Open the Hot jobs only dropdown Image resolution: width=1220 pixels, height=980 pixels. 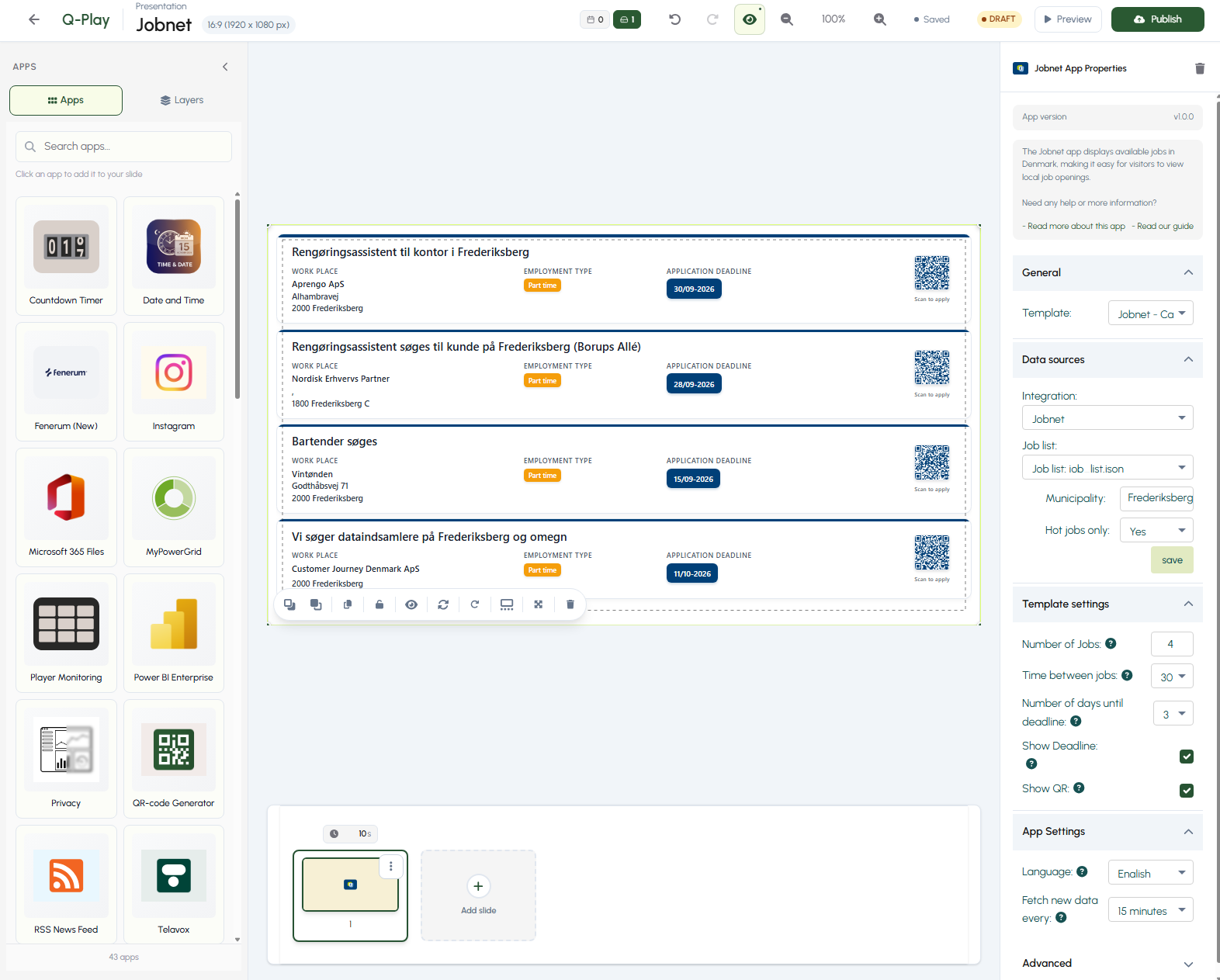coord(1156,531)
